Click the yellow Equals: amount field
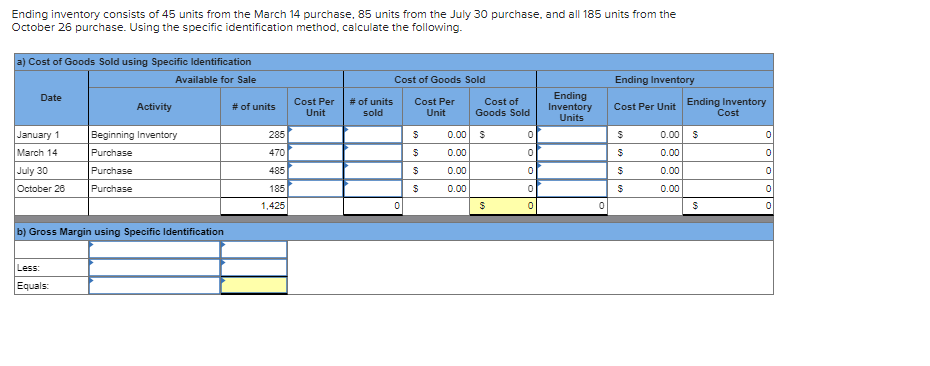930x366 pixels. coord(254,285)
